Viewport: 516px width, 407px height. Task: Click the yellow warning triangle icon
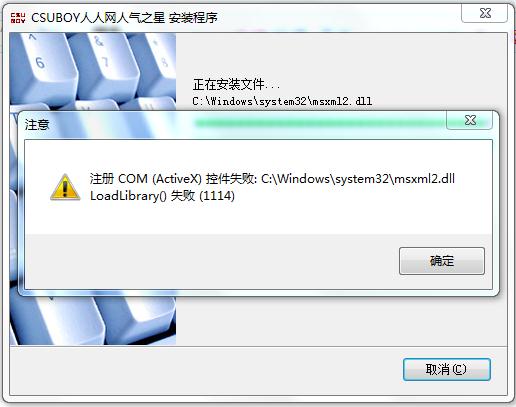[65, 187]
